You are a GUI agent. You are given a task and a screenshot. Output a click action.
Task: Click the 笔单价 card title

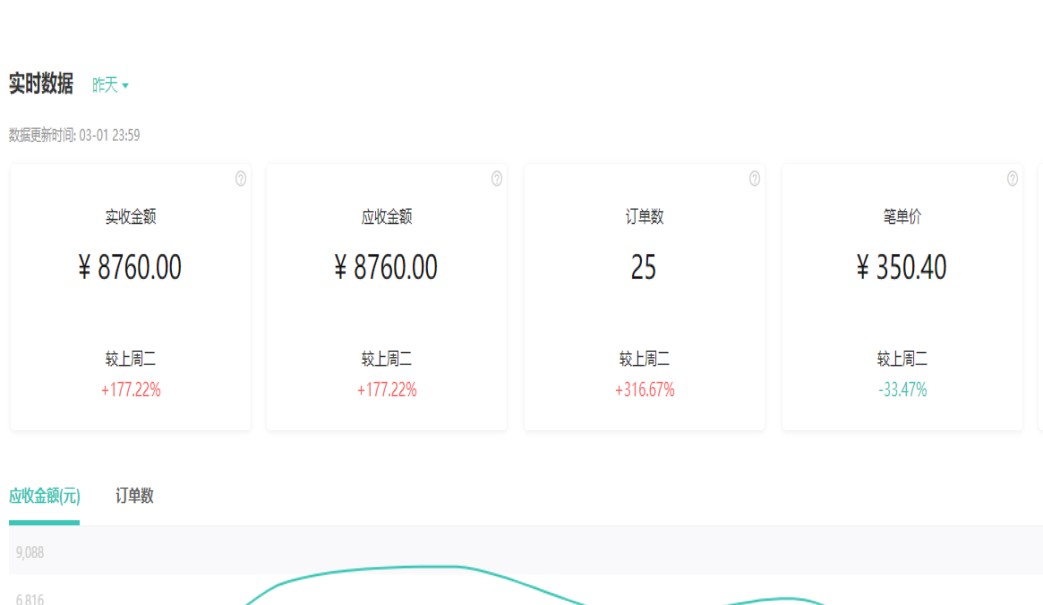(902, 217)
